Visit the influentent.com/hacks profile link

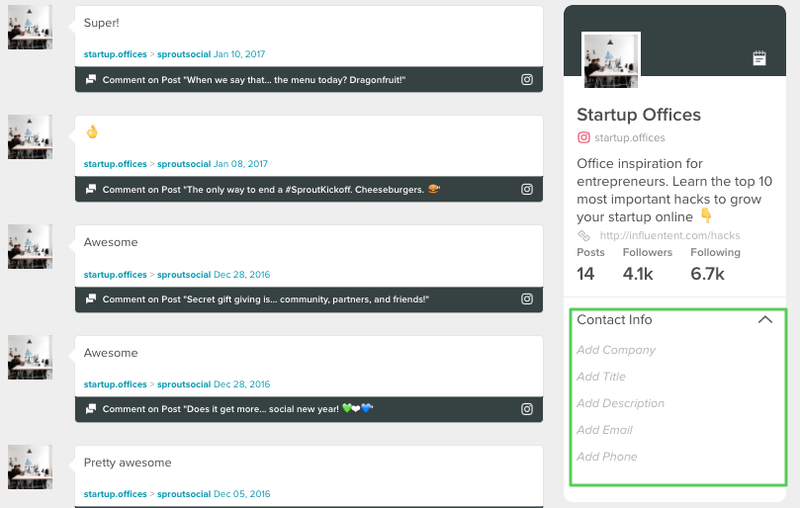point(669,236)
